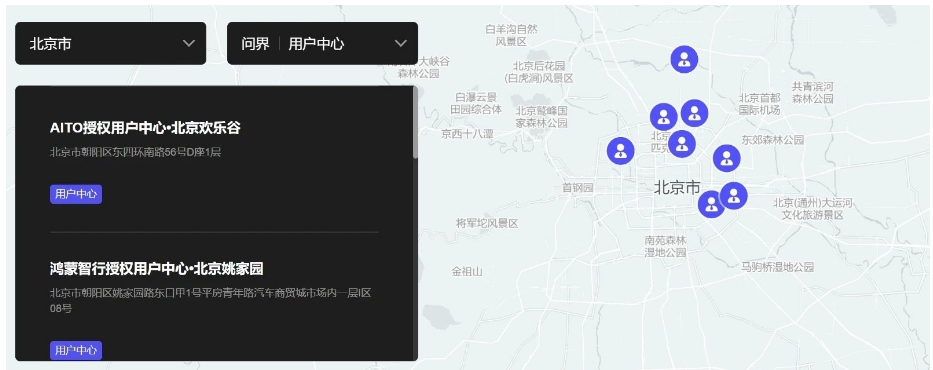This screenshot has height=370, width=933.
Task: Click the large 北京市 label on the map
Action: pyautogui.click(x=677, y=188)
